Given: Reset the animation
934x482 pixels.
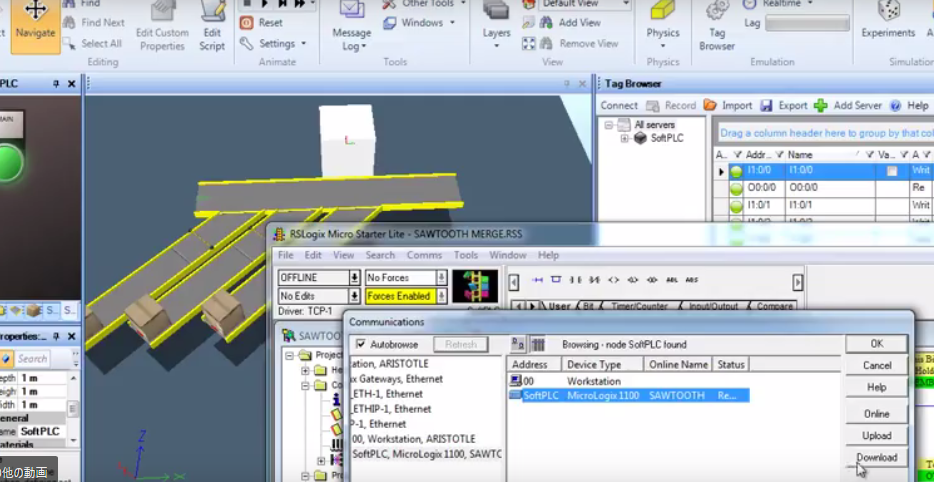Looking at the screenshot, I should point(261,23).
